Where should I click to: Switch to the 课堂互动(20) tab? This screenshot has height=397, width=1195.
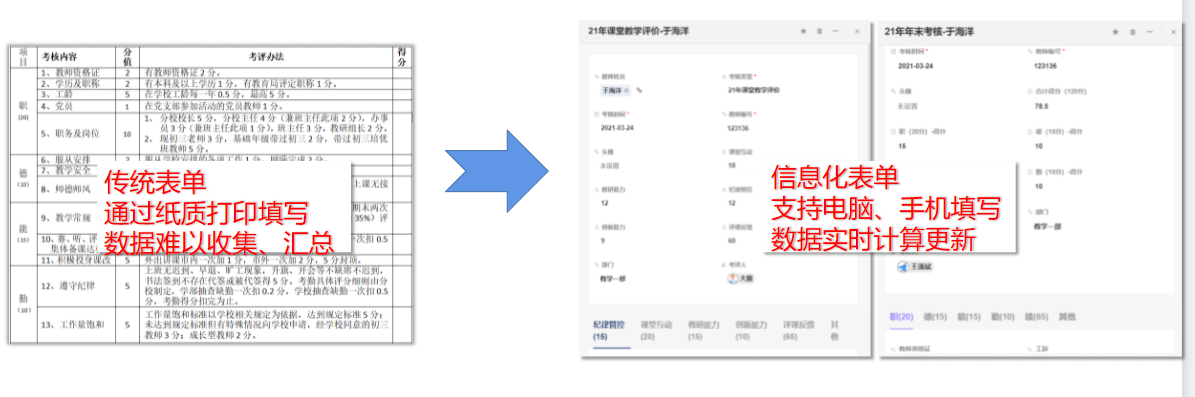pyautogui.click(x=656, y=330)
